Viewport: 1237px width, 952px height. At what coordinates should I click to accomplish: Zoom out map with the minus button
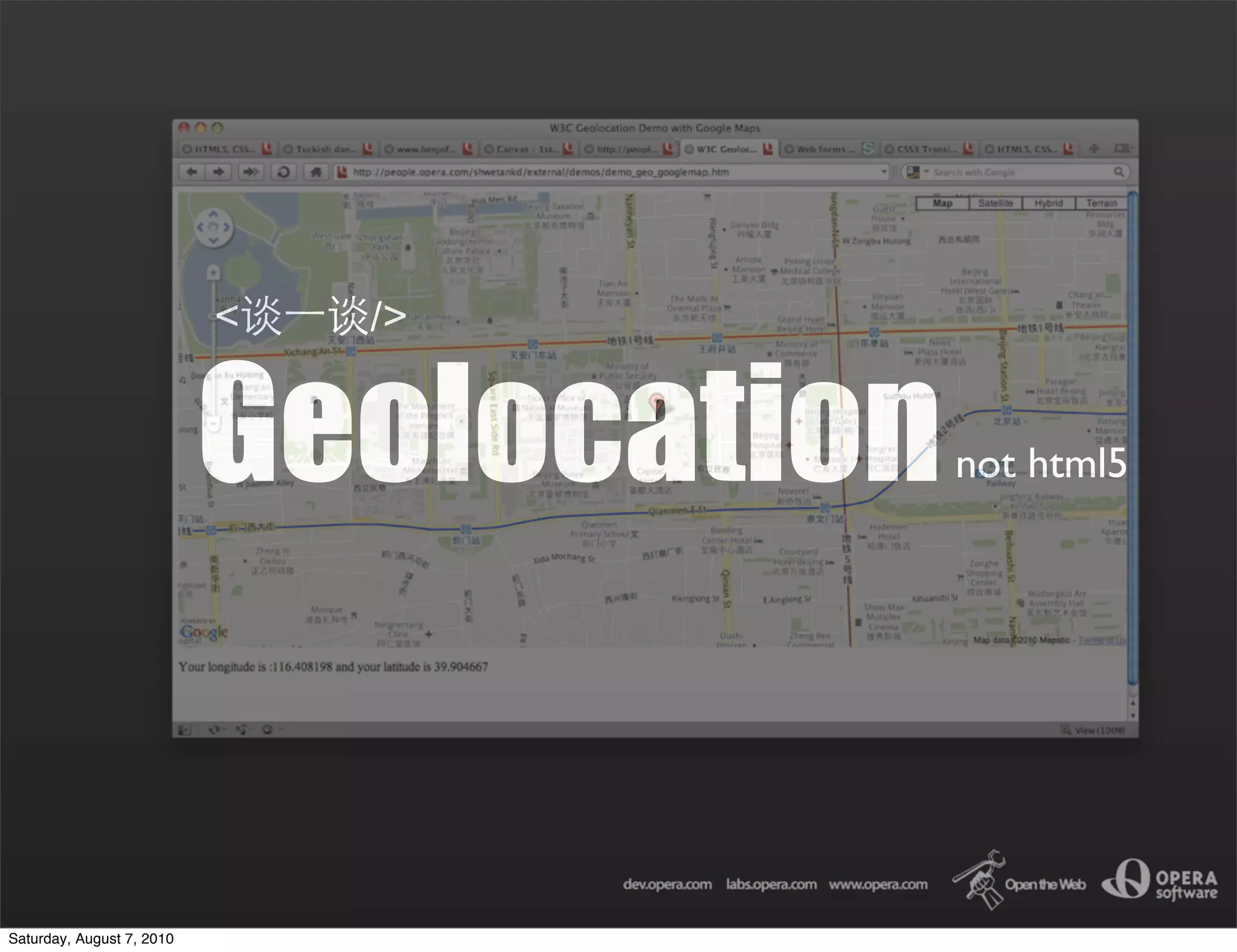pos(213,424)
